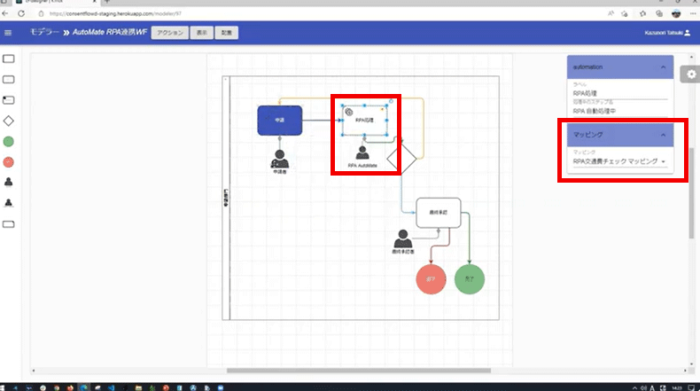The image size is (700, 391).
Task: Select the green end circle shape
Action: 8,141
